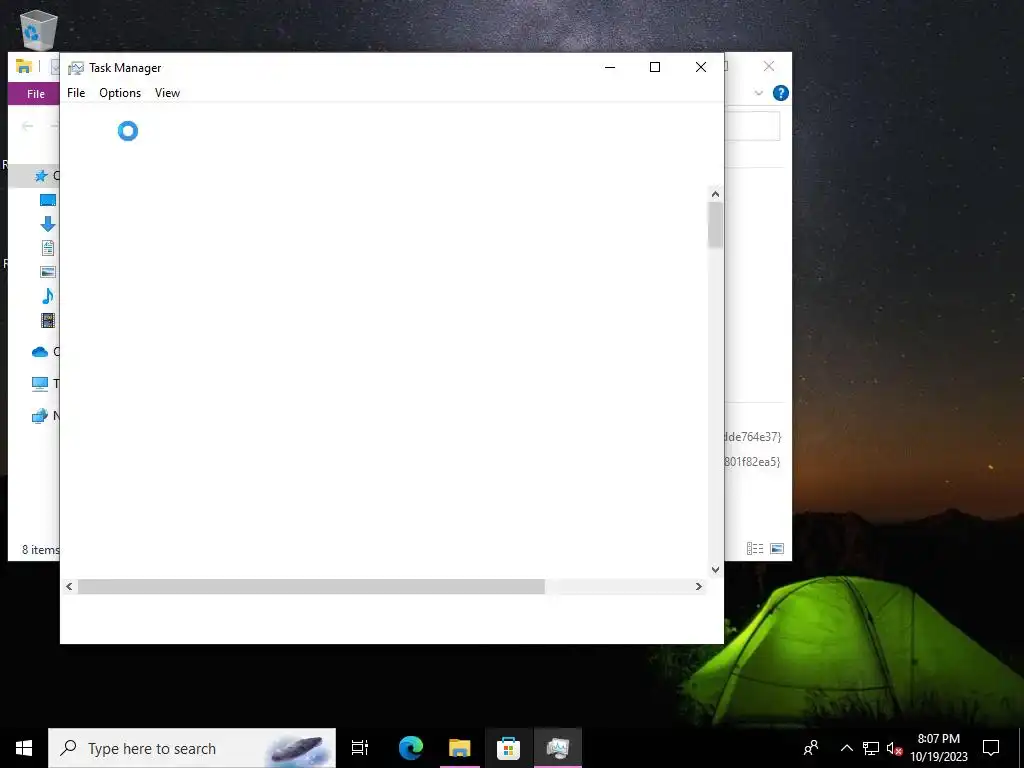Minimize the Task Manager window
1024x768 pixels.
pos(610,67)
